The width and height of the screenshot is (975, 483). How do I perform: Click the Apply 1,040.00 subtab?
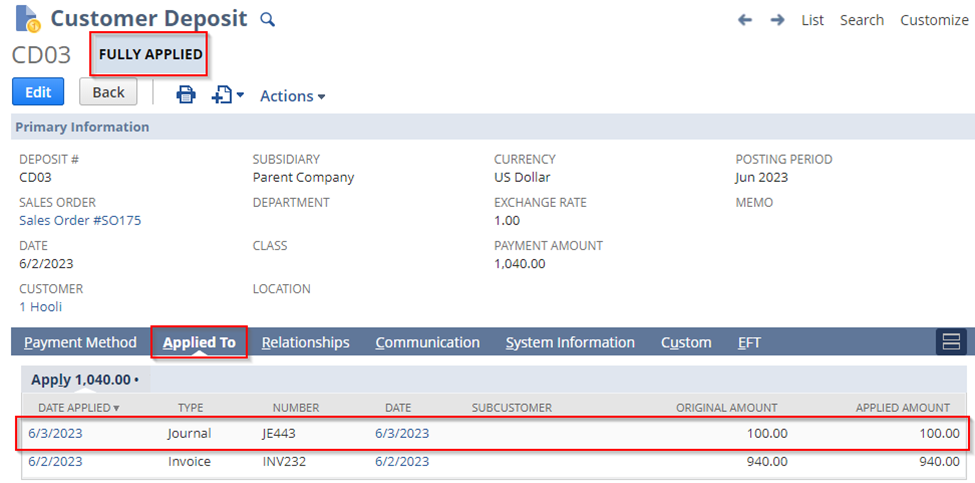coord(85,379)
